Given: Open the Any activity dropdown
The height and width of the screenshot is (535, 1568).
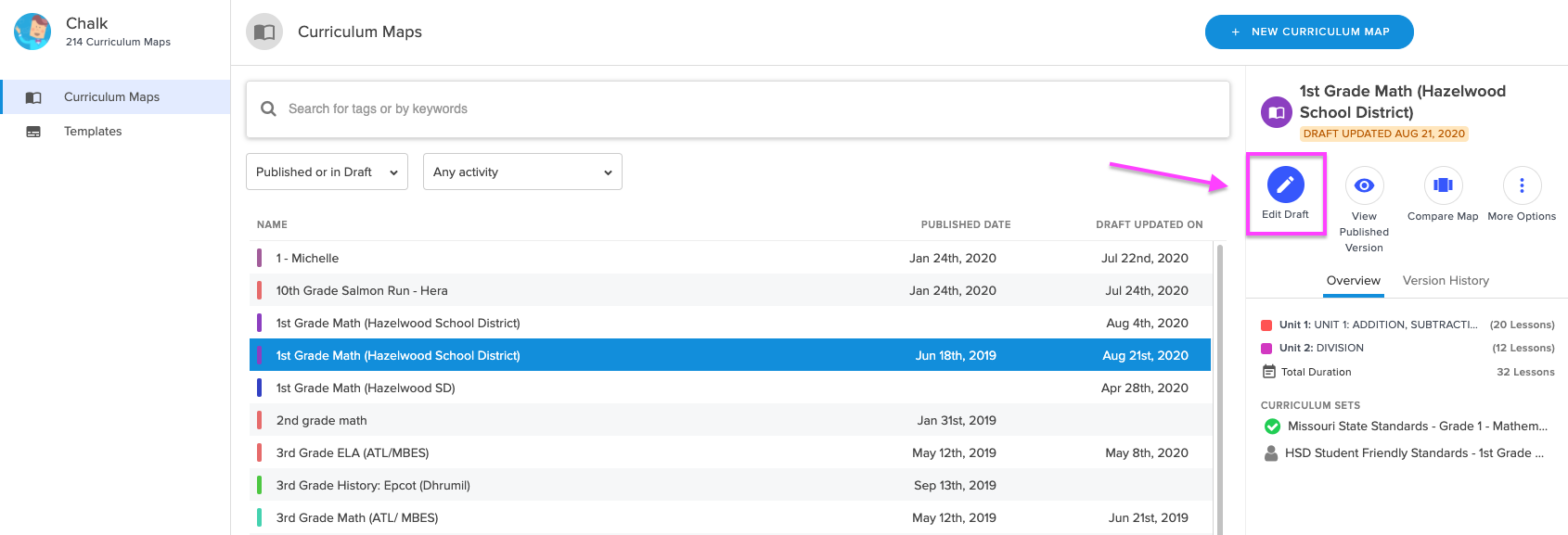Looking at the screenshot, I should click(522, 172).
